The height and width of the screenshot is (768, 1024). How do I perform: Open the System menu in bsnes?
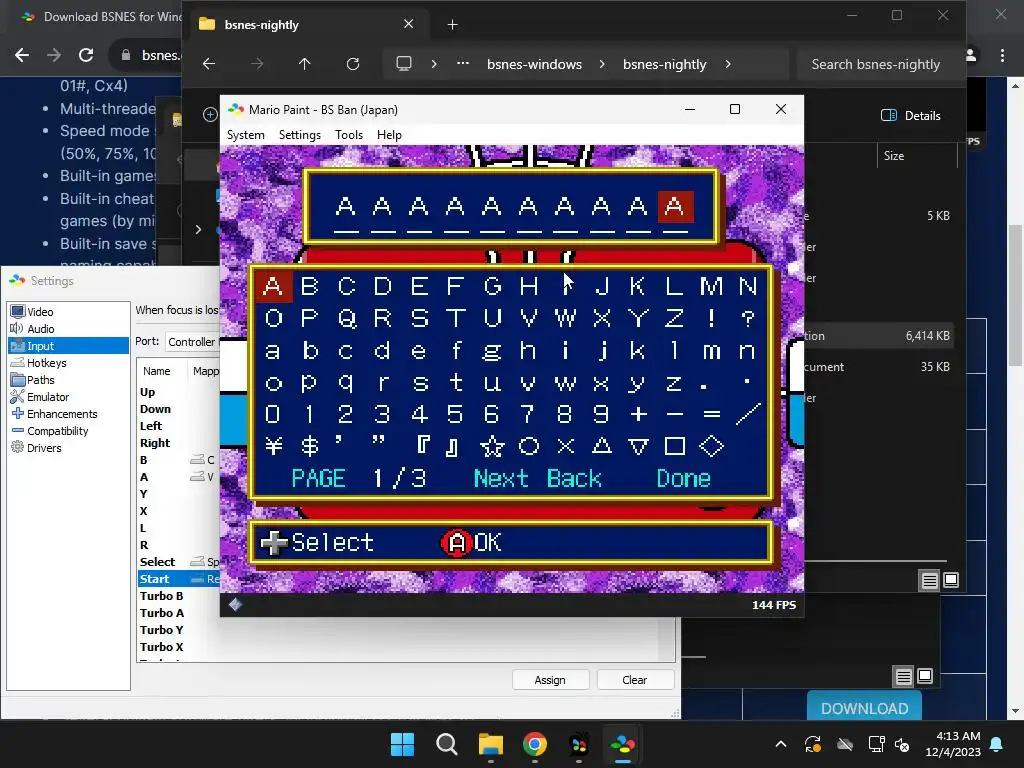tap(246, 135)
